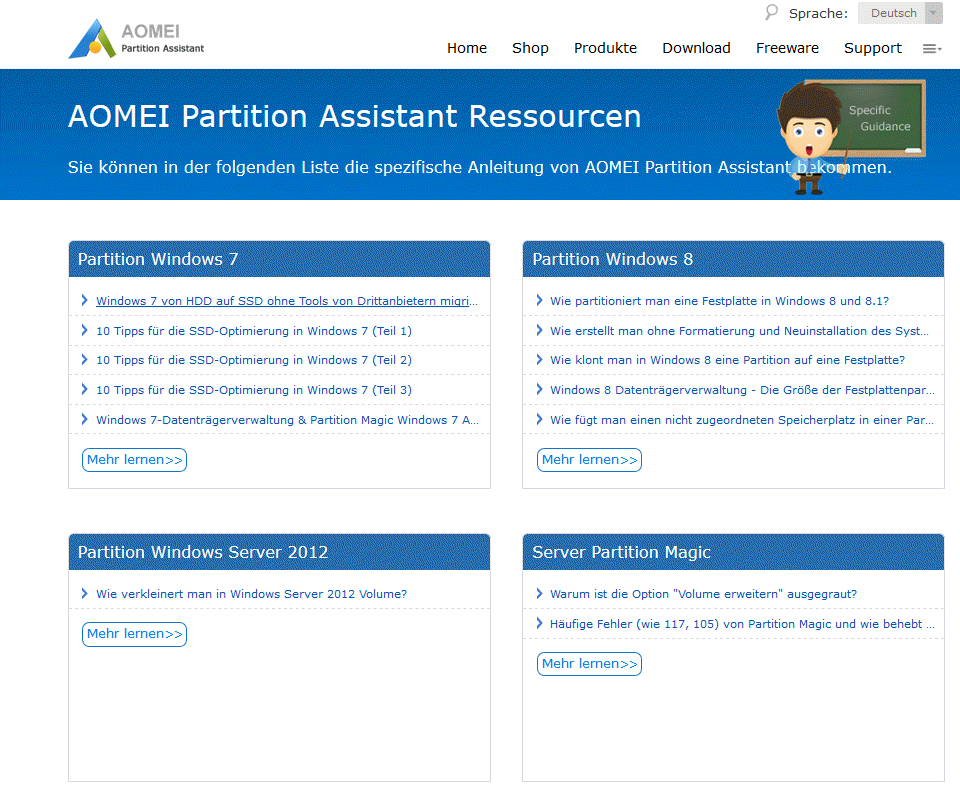
Task: Click Mehr lernen under Partition Windows 7
Action: point(135,460)
